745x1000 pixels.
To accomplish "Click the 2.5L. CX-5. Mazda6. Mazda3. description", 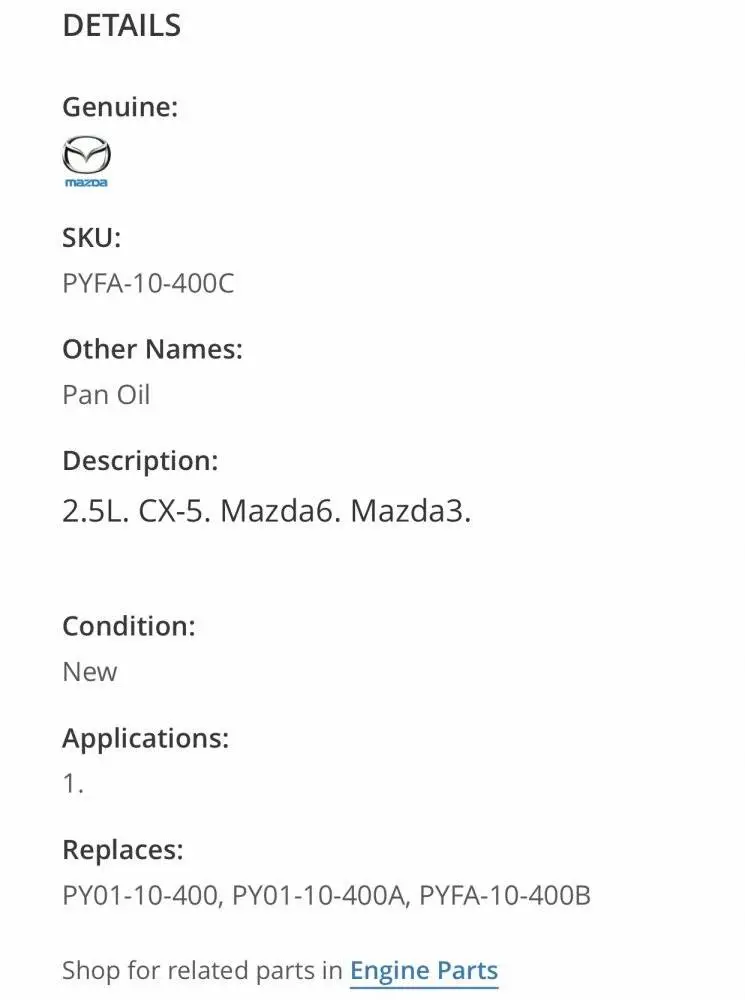I will tap(266, 511).
